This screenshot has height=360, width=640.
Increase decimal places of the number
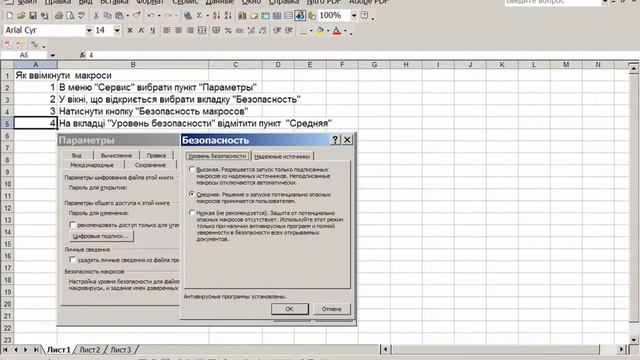pyautogui.click(x=251, y=31)
